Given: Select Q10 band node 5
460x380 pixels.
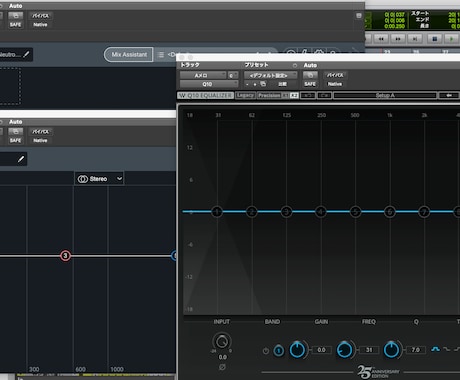Looking at the screenshot, I should click(x=355, y=211).
